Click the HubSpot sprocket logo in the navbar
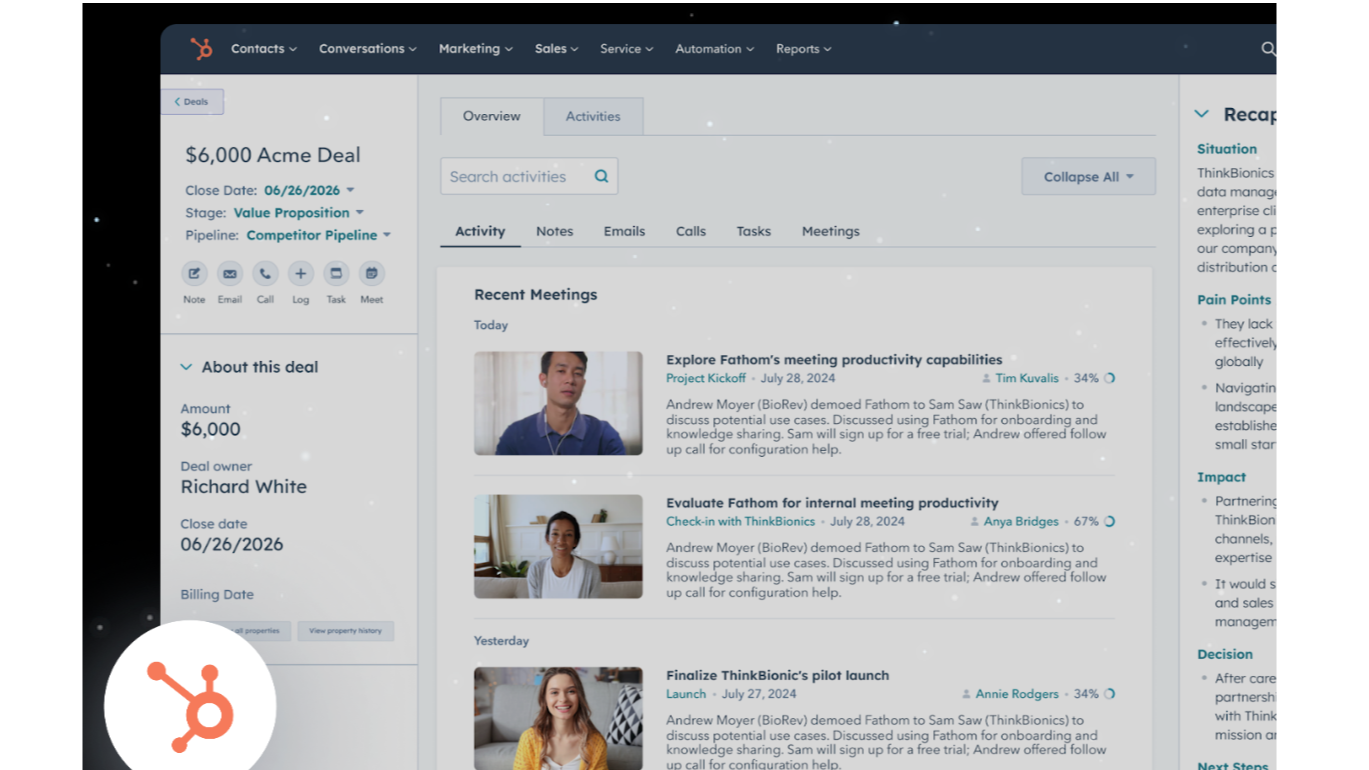Screen dimensions: 1369x770 click(200, 48)
